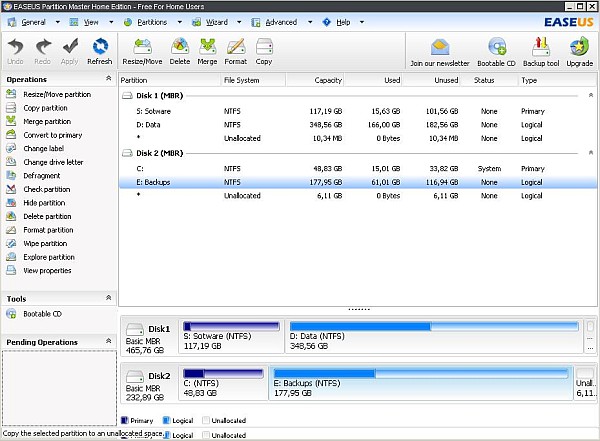Click the View properties sidebar icon
Viewport: 600px width, 441px height.
pos(11,270)
